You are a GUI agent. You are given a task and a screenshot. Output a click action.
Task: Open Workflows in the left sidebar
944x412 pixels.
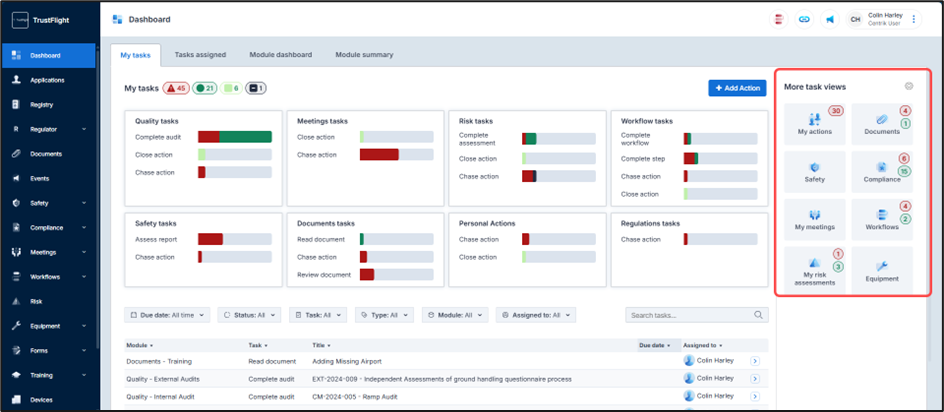[45, 276]
